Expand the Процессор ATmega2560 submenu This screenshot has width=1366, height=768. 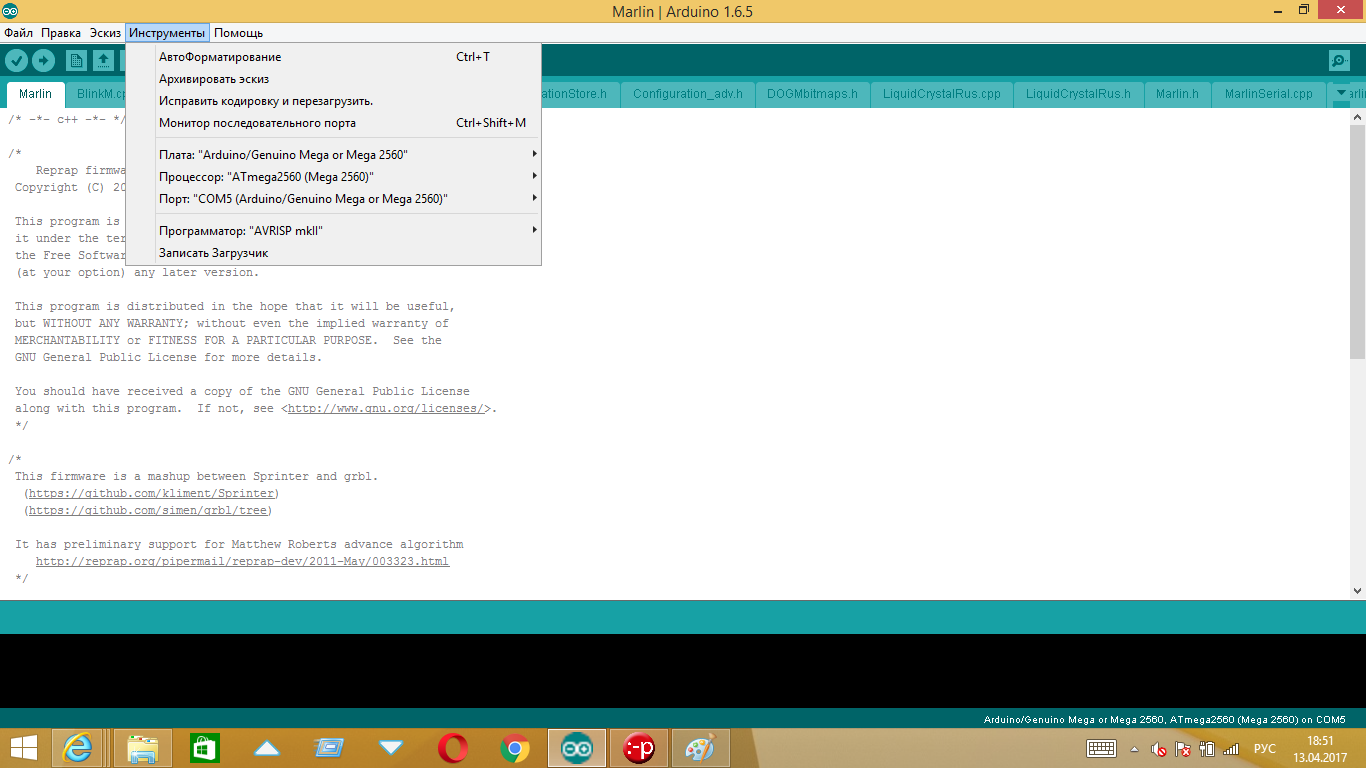point(334,176)
